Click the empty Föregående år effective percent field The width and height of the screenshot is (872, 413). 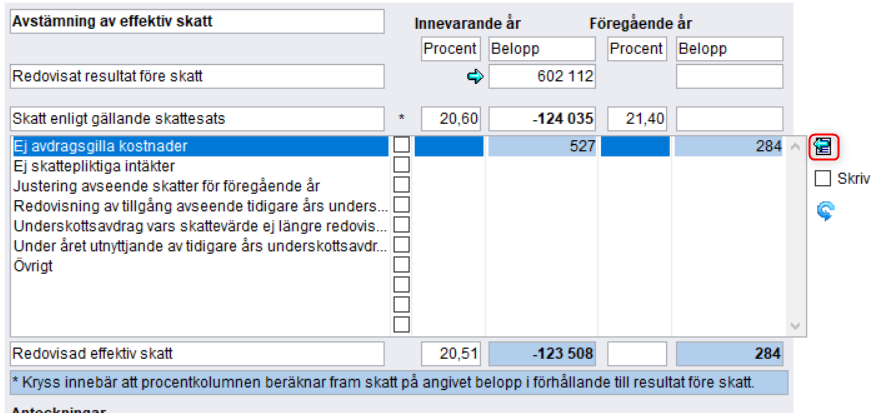637,354
